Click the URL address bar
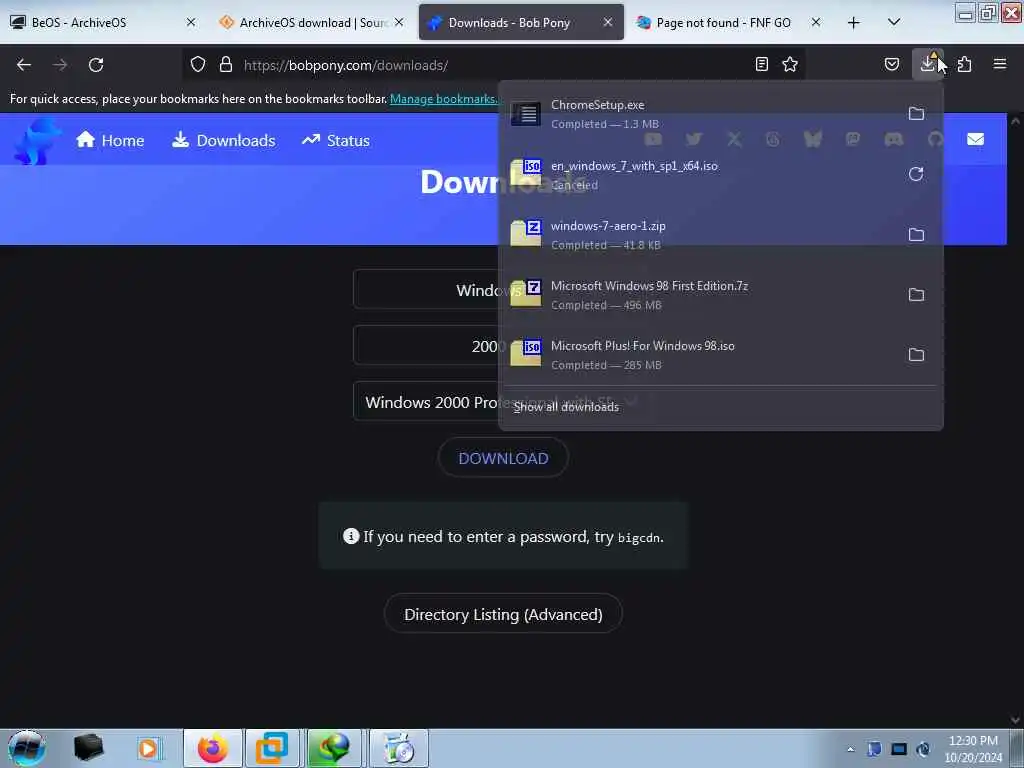The height and width of the screenshot is (768, 1024). 496,65
